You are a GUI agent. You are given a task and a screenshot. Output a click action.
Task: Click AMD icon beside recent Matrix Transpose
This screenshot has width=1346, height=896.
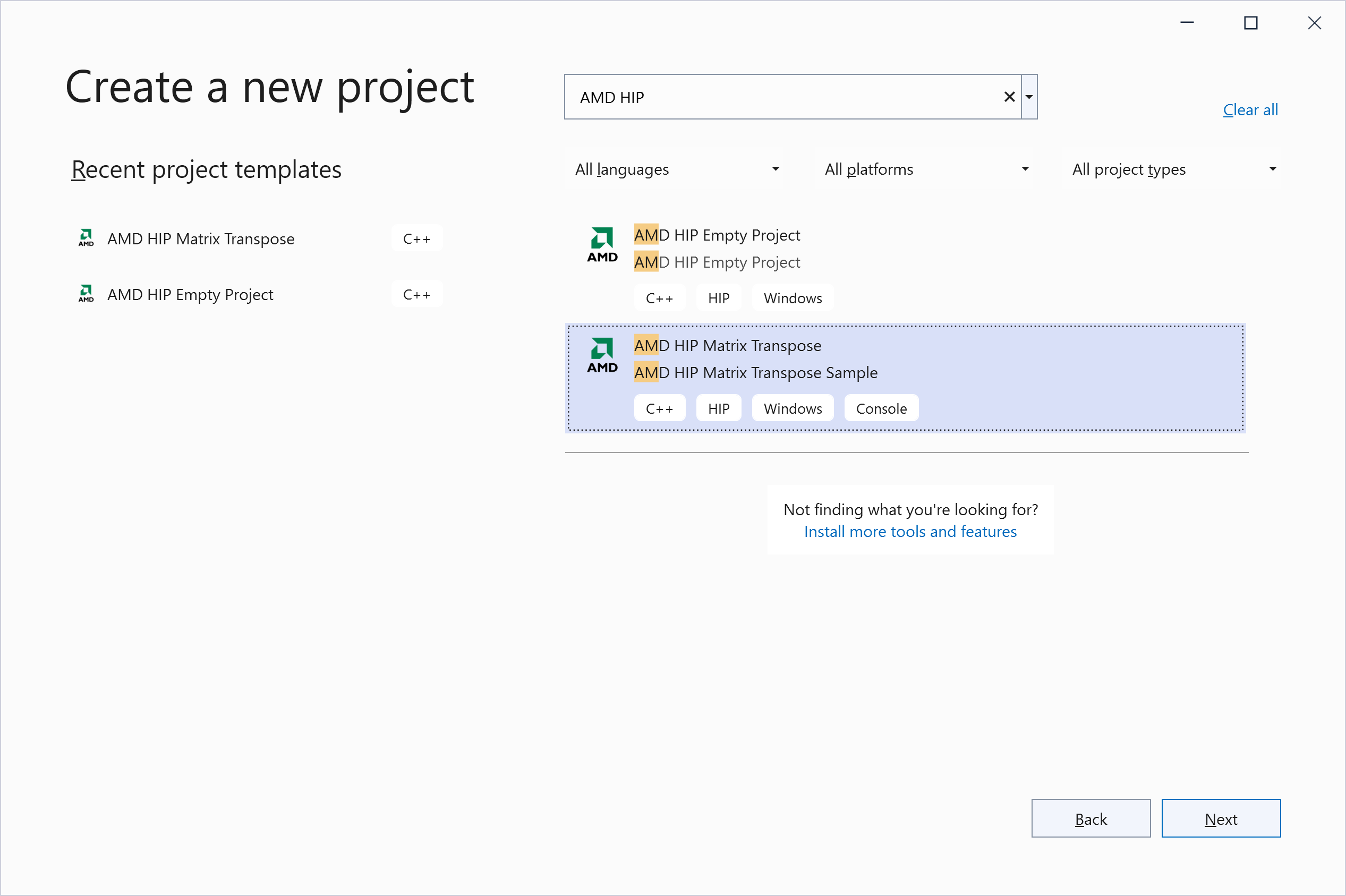pyautogui.click(x=86, y=238)
